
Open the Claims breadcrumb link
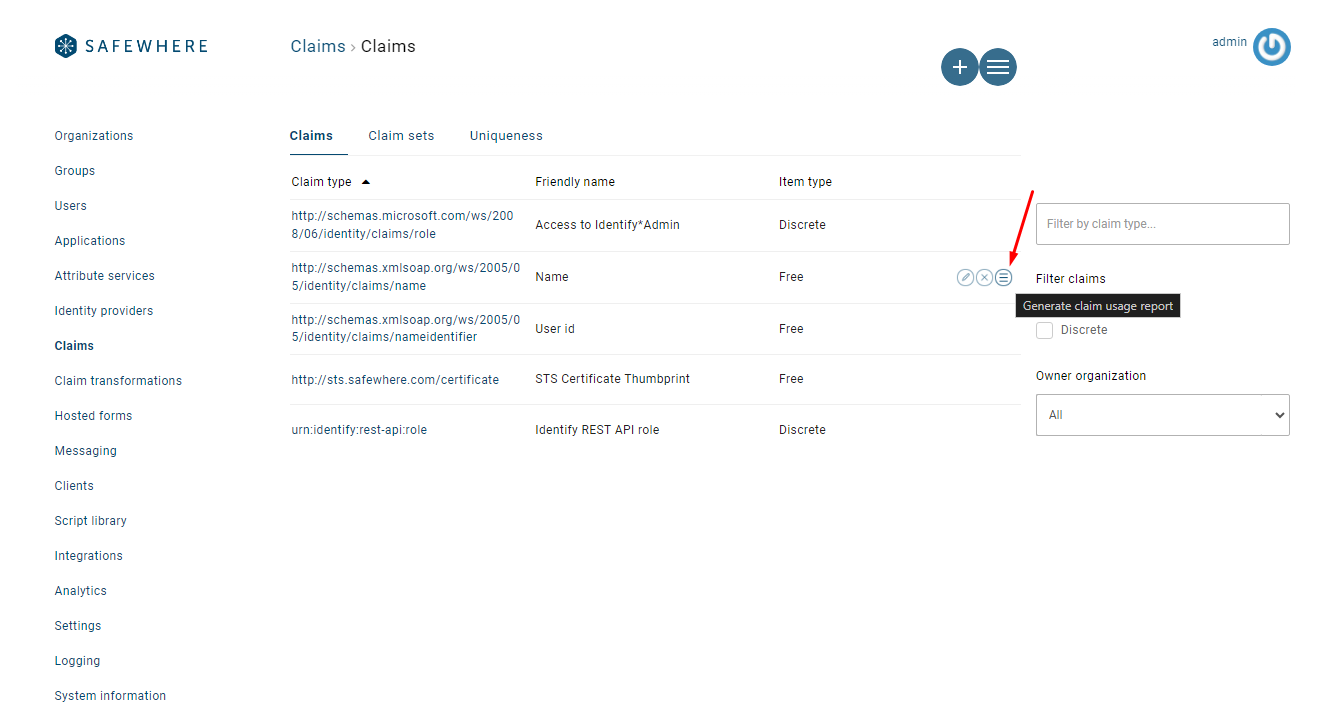tap(317, 46)
